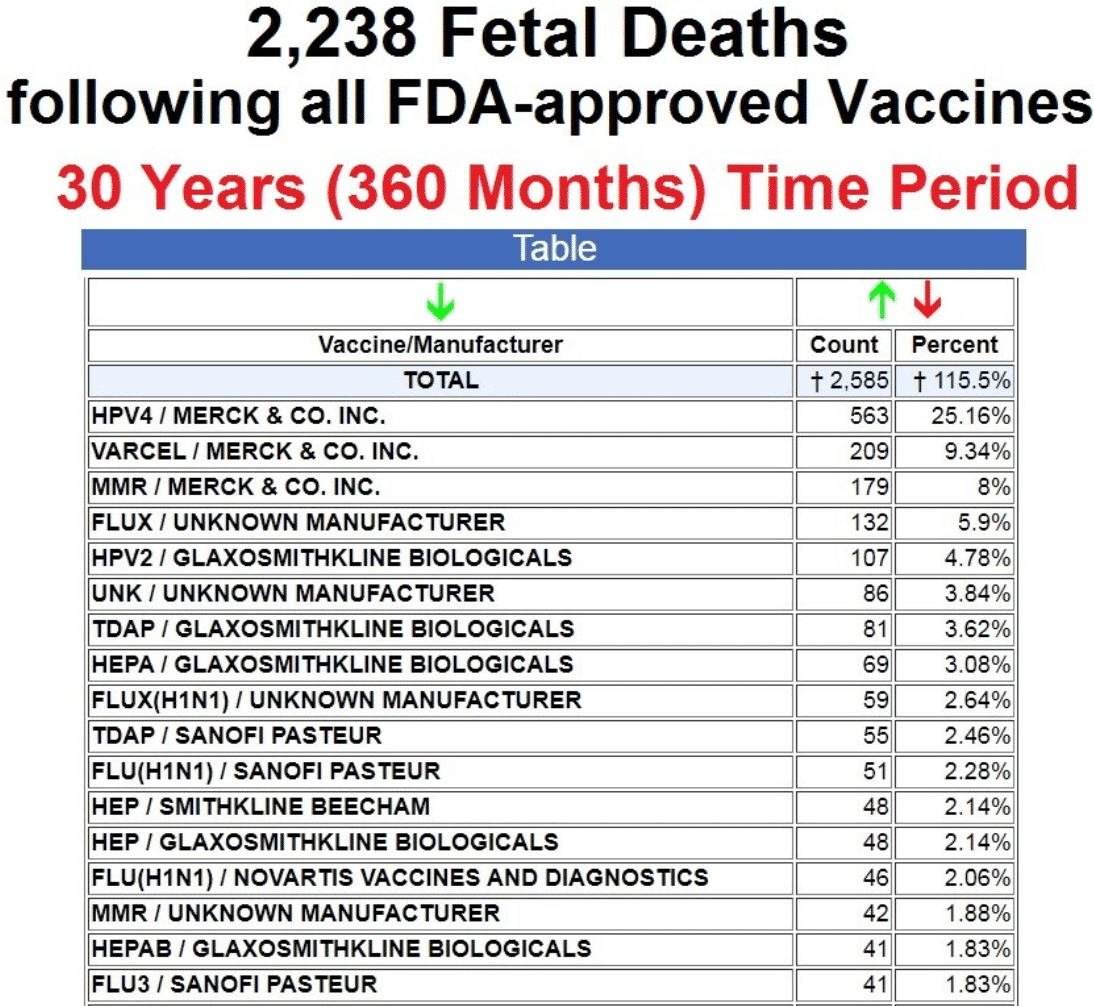This screenshot has width=1094, height=1006.
Task: Select FLU(H1N1) / NOVARTIS VACCINES AND DIAGNOSTICS row
Action: (400, 878)
